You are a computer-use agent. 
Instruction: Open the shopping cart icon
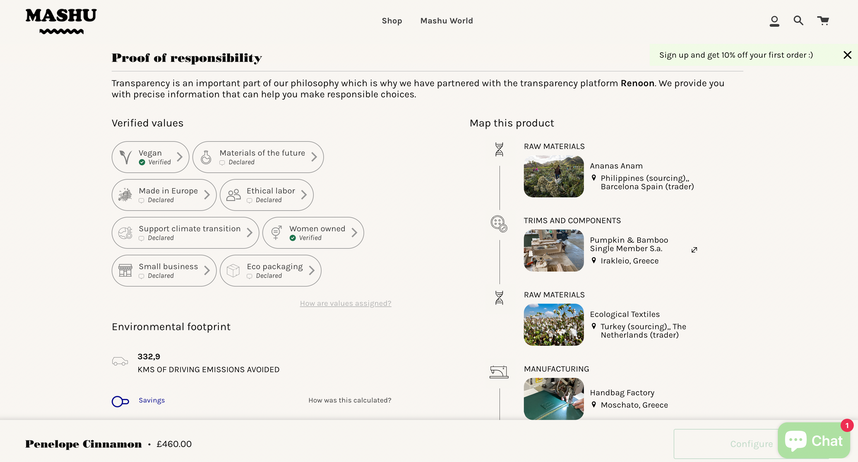pos(822,20)
